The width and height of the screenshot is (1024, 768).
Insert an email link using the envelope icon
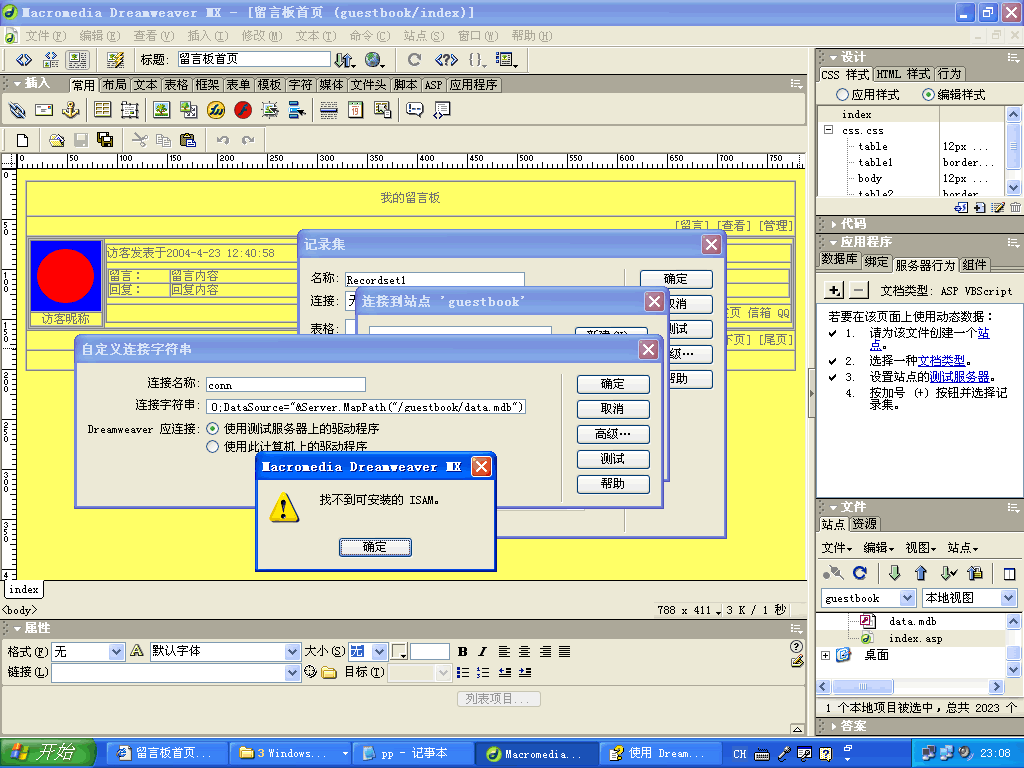44,110
